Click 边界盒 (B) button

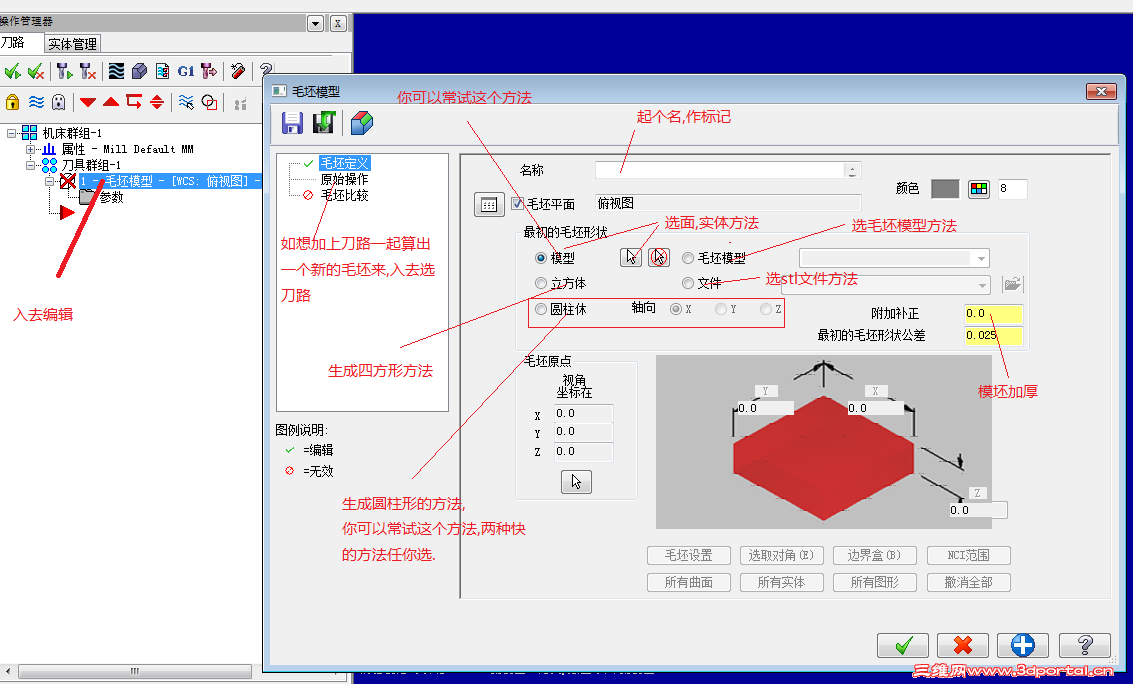(x=874, y=555)
